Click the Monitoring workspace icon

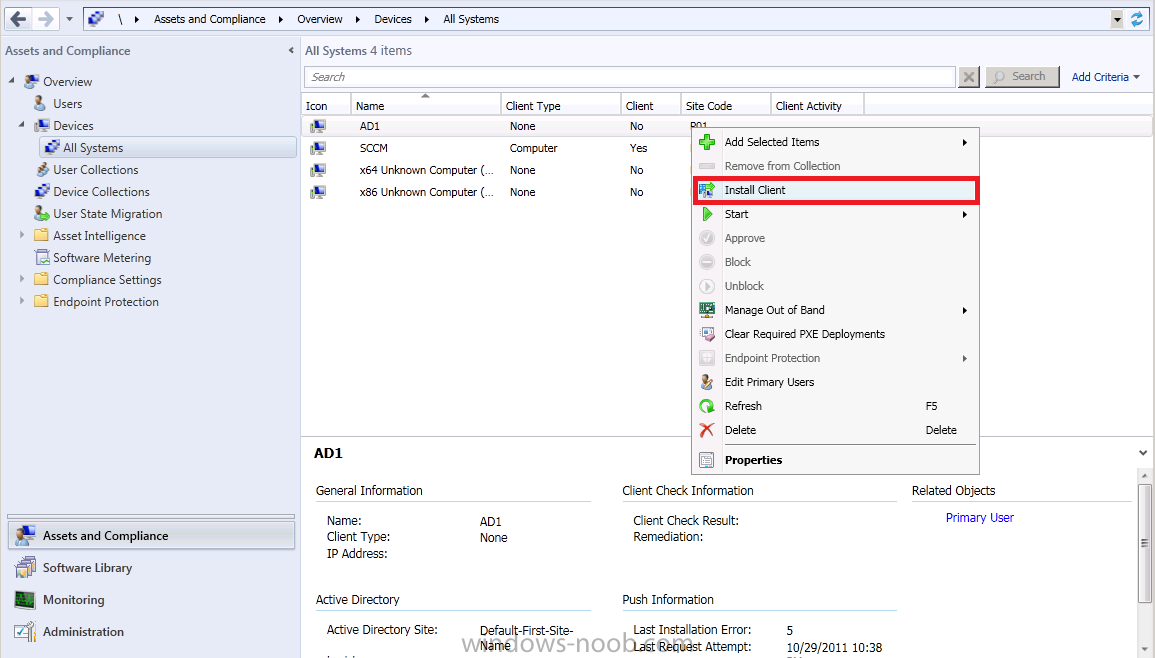pyautogui.click(x=25, y=600)
